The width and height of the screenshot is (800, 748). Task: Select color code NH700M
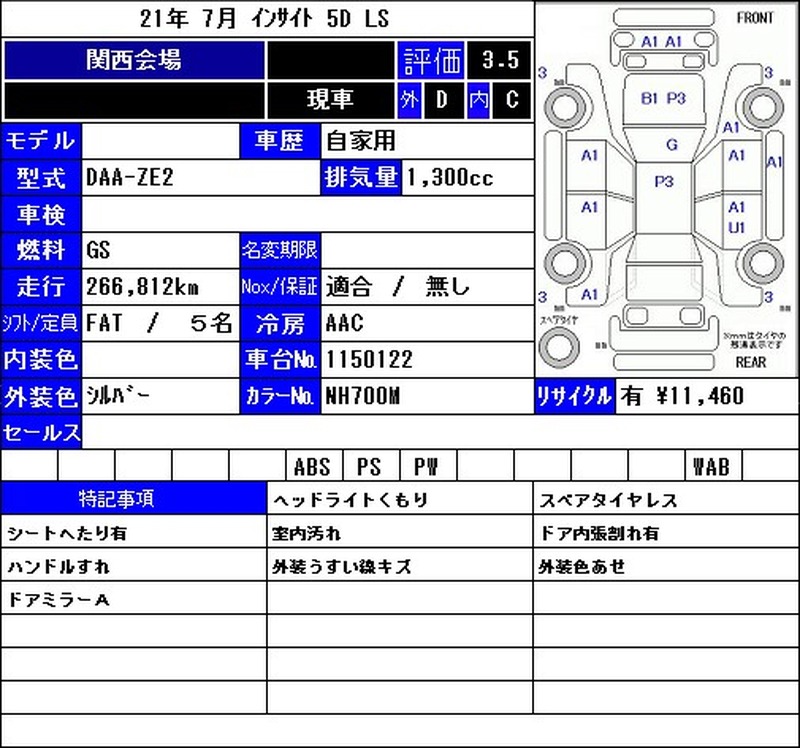click(x=363, y=396)
